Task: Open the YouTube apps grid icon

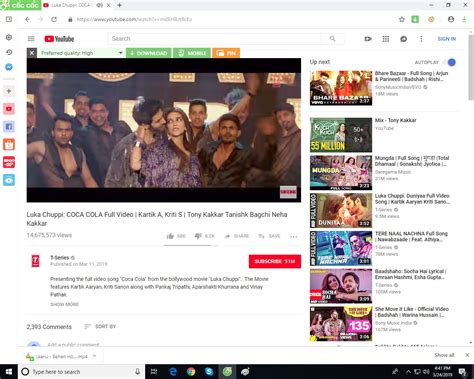Action: [x=386, y=39]
